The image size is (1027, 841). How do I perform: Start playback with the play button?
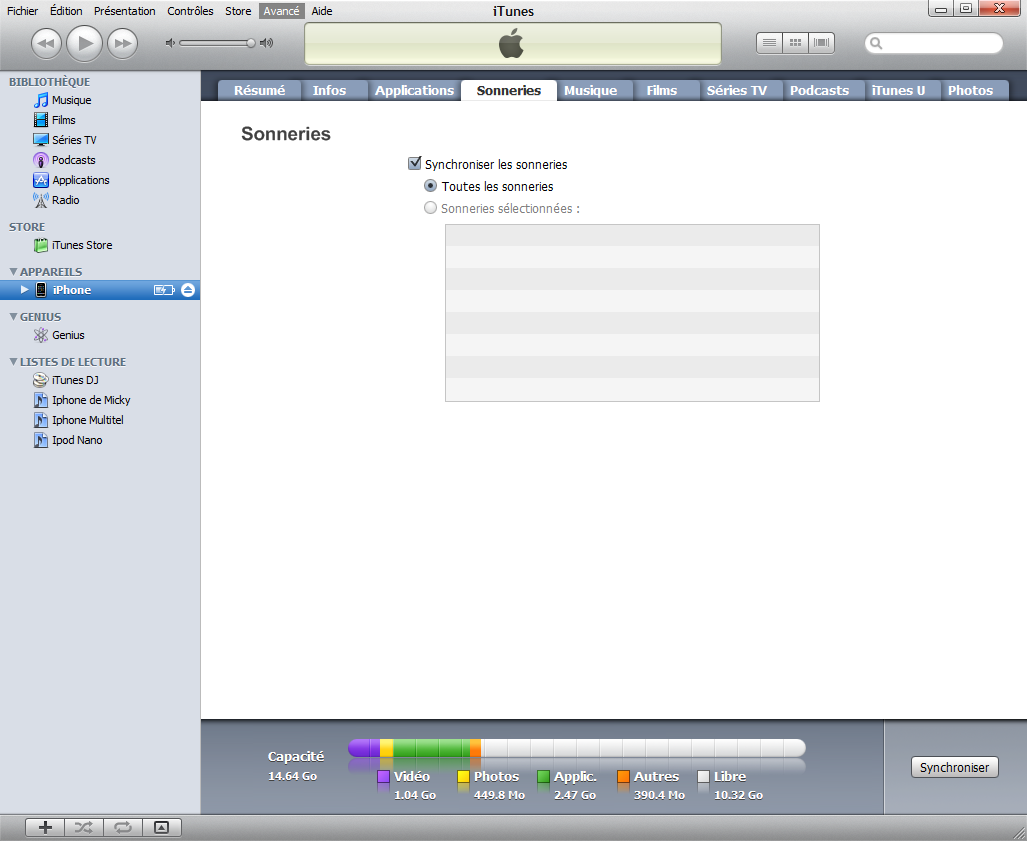tap(84, 43)
